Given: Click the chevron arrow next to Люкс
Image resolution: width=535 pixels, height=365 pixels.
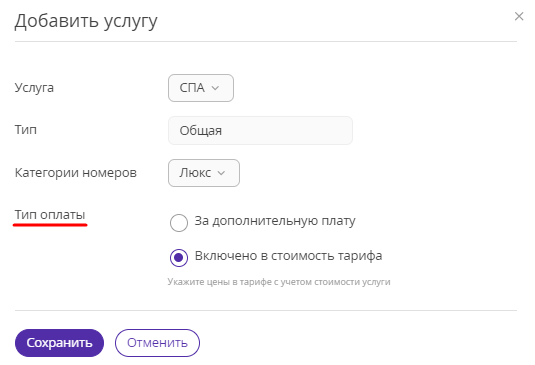Looking at the screenshot, I should [221, 173].
